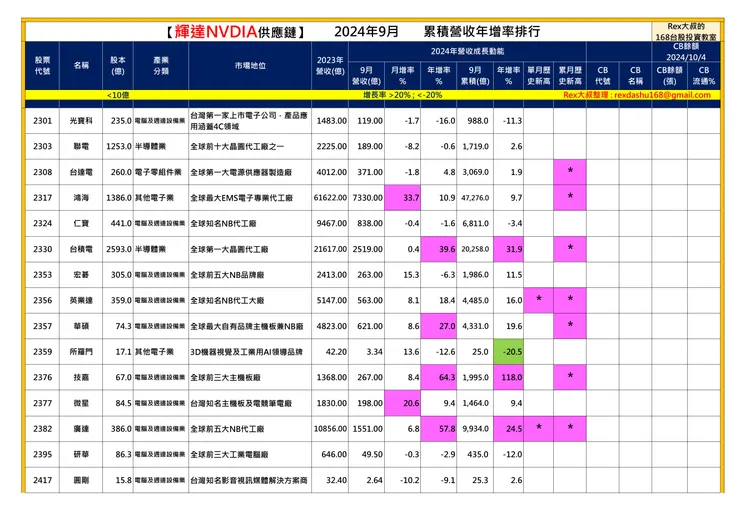
Task: Click the 2023年營收(億) header cell
Action: coord(330,66)
